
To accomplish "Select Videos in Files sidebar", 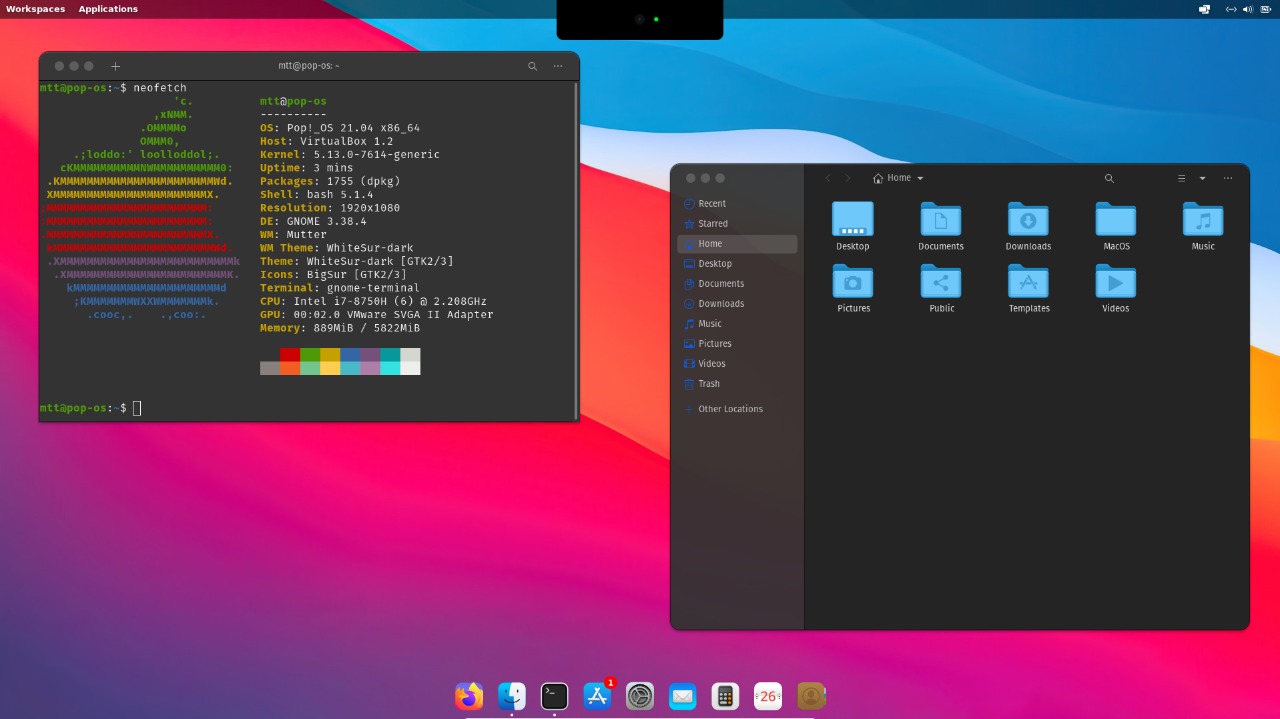I will (x=737, y=364).
